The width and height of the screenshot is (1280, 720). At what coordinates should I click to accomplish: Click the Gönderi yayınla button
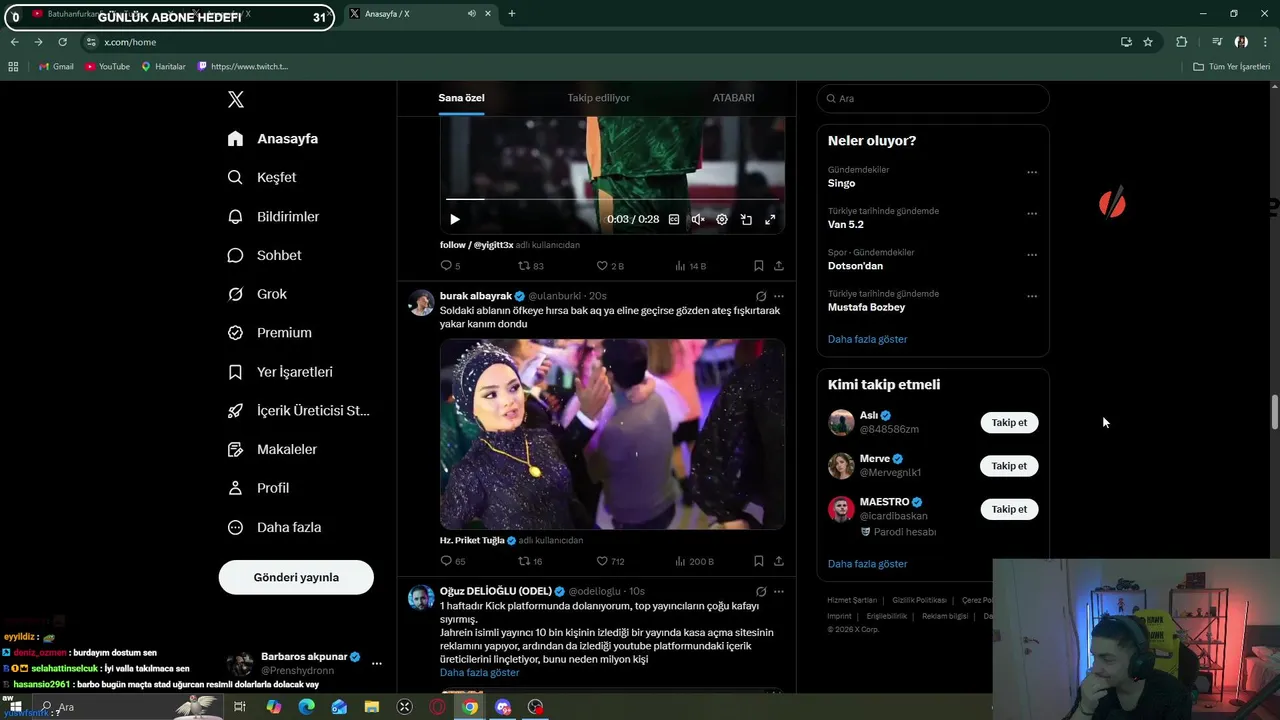[296, 577]
